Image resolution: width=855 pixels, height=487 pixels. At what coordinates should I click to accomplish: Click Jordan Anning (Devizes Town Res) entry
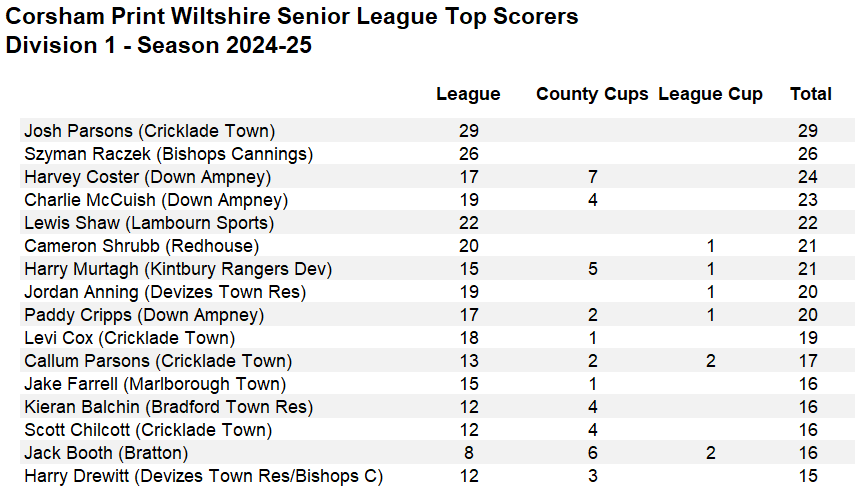[165, 292]
